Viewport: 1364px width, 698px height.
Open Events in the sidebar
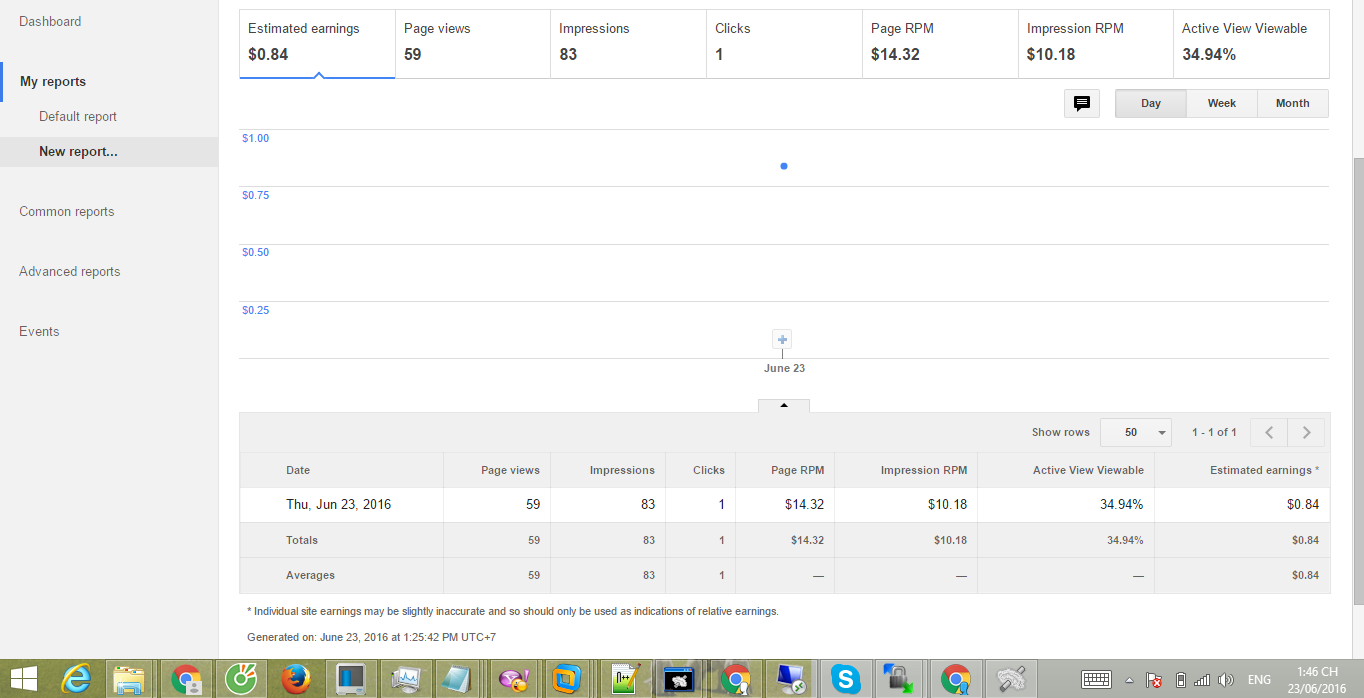pyautogui.click(x=39, y=331)
